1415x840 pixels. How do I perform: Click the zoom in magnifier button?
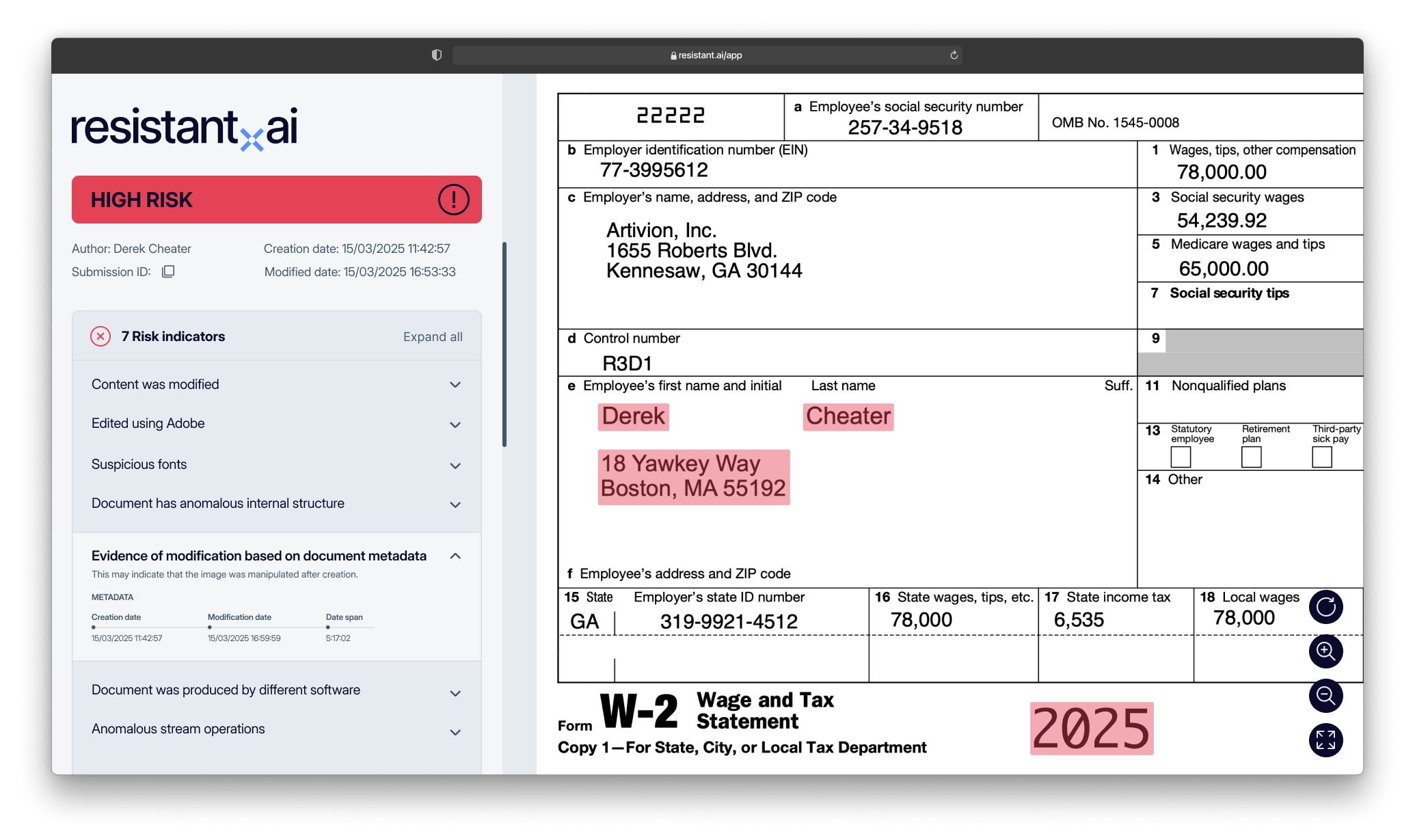click(x=1325, y=651)
